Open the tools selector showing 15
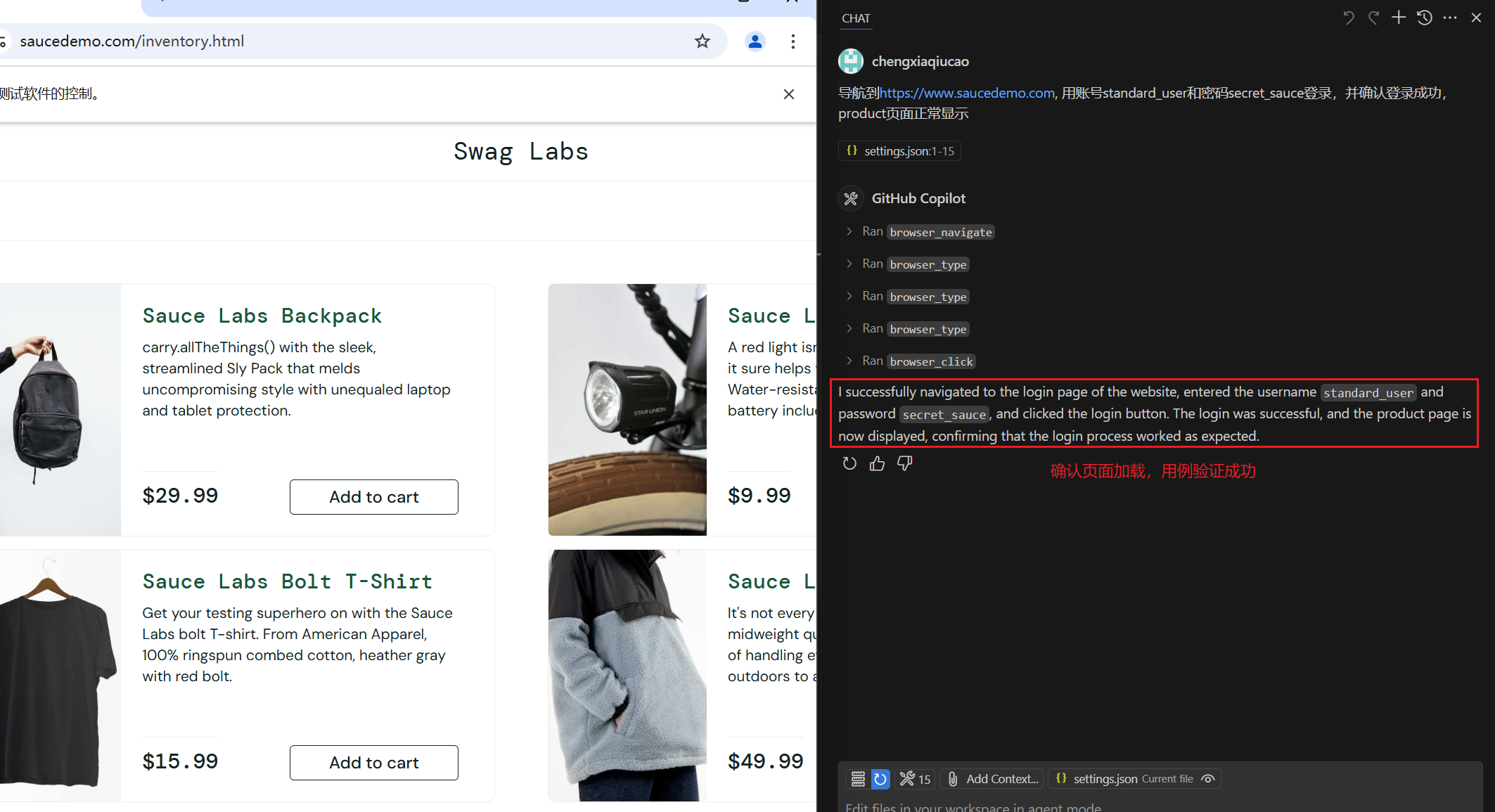 point(915,779)
